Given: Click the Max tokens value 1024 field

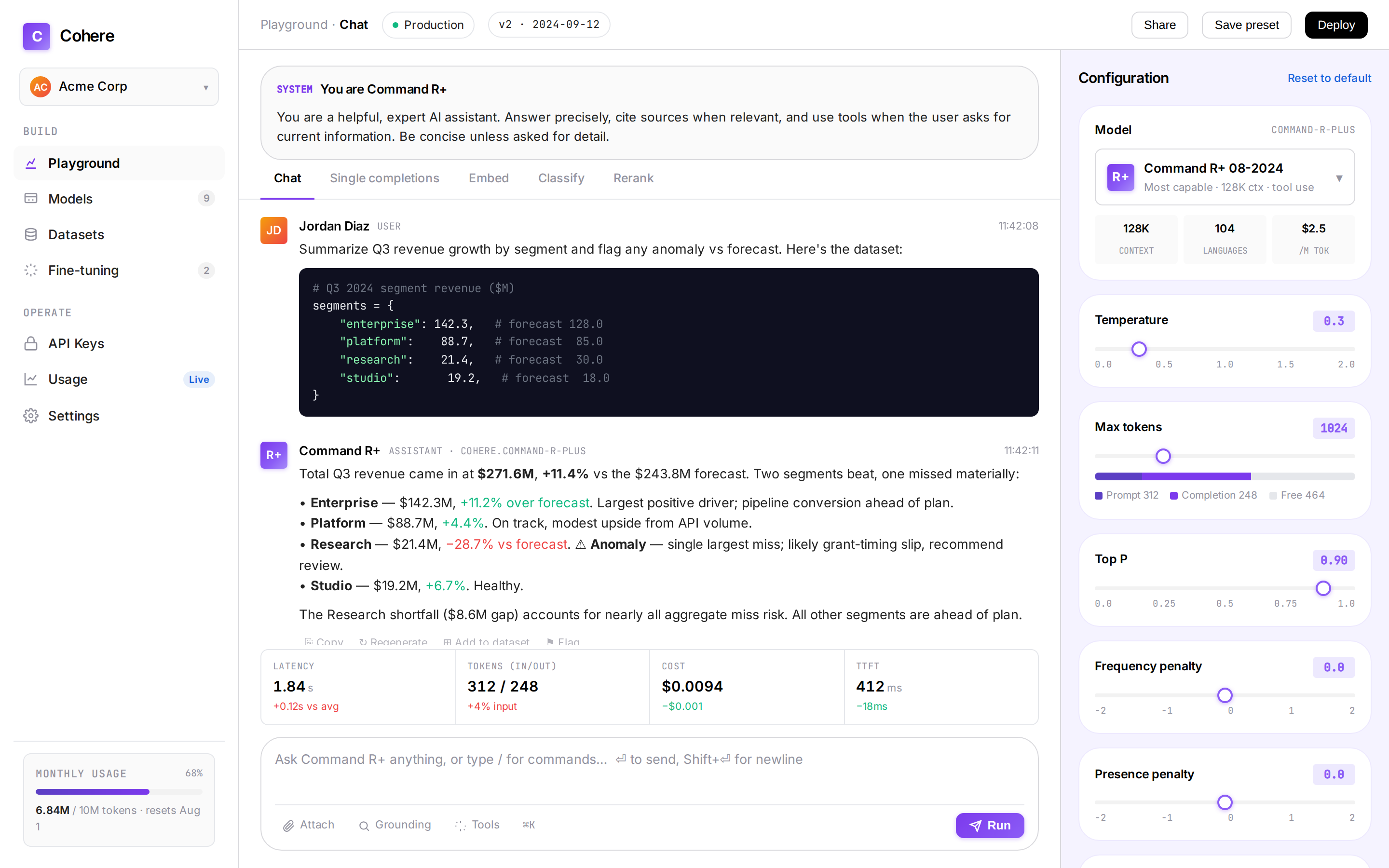Looking at the screenshot, I should pos(1334,428).
